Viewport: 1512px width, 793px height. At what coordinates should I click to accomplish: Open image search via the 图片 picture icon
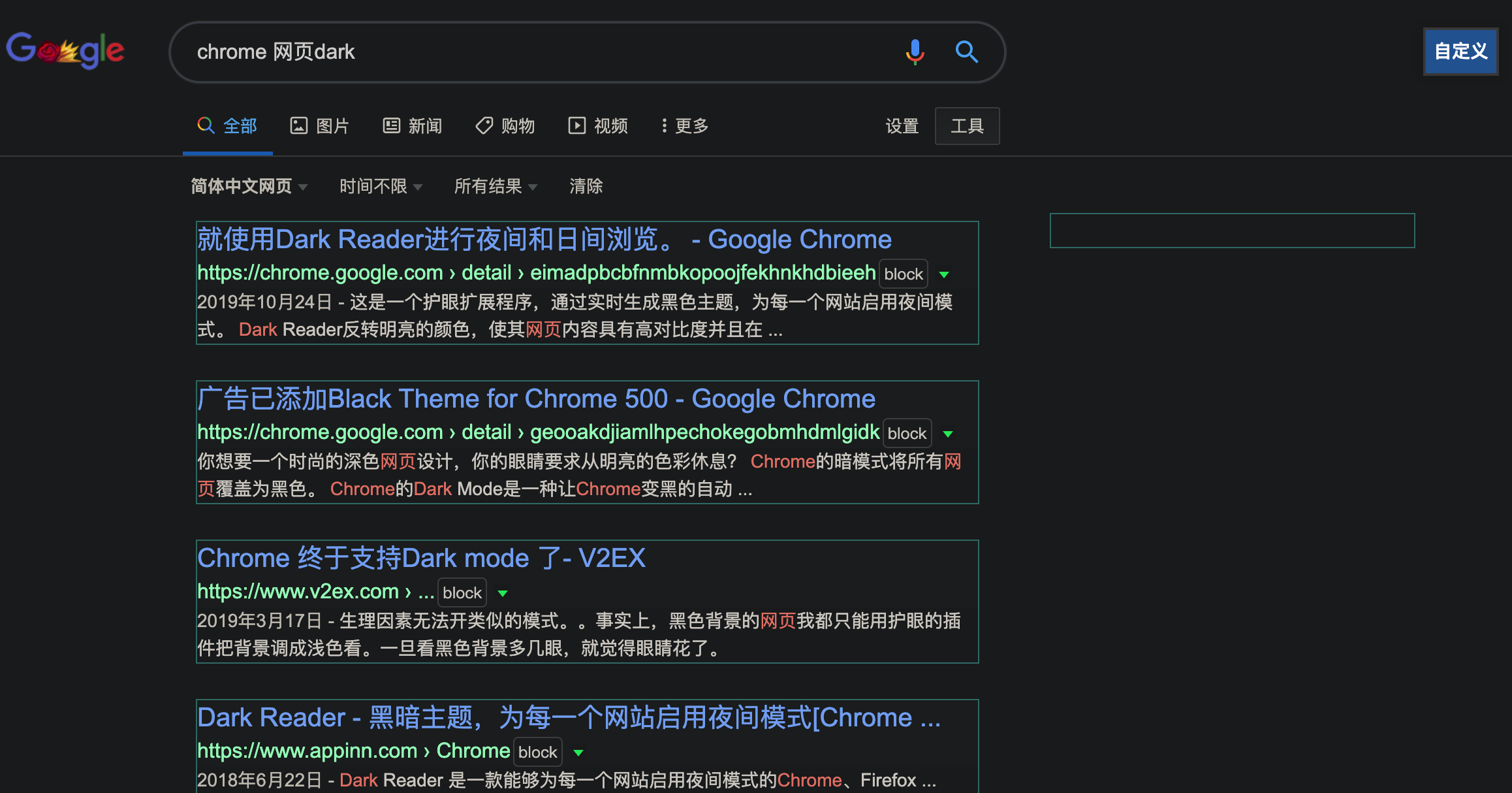coord(300,125)
